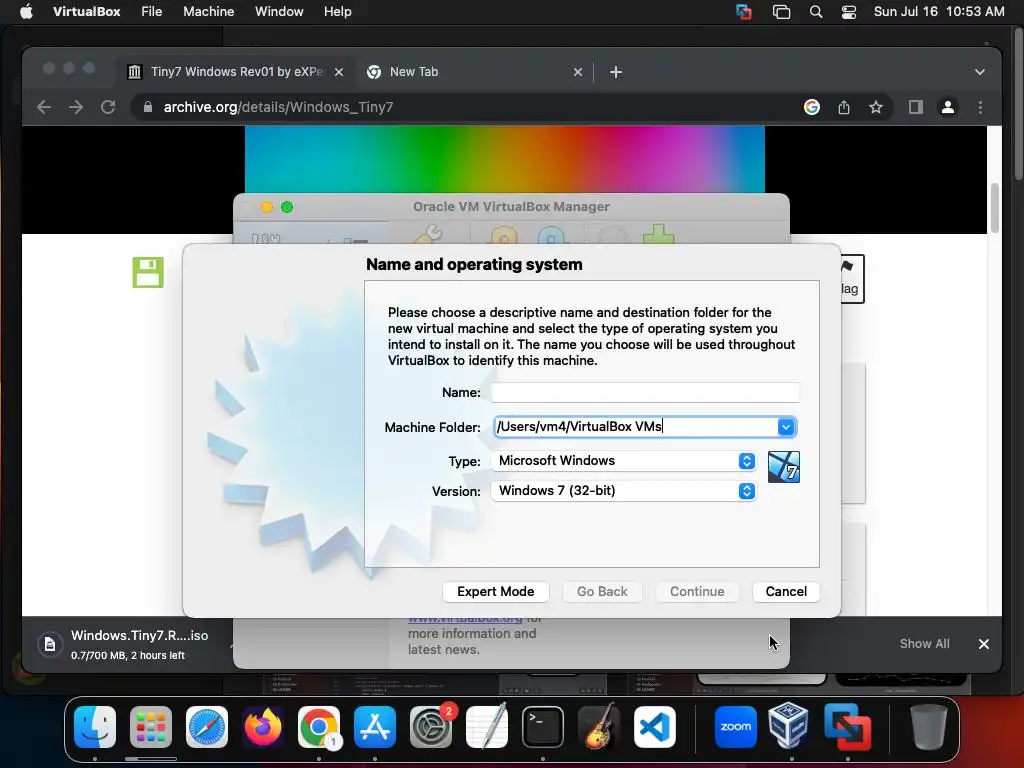Viewport: 1024px width, 768px height.
Task: Open Zoom from the Dock
Action: pos(736,727)
